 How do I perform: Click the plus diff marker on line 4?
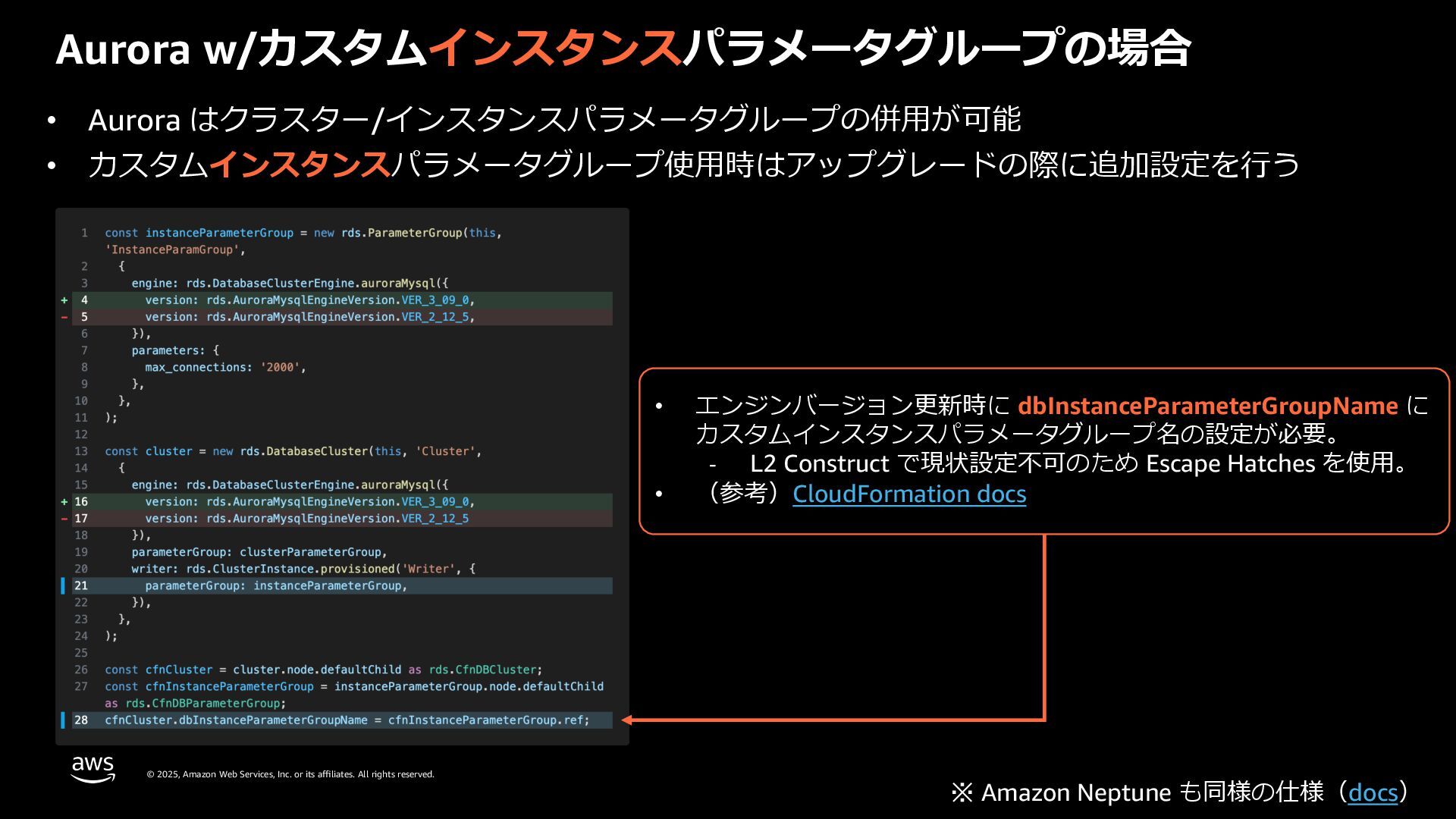[x=64, y=300]
